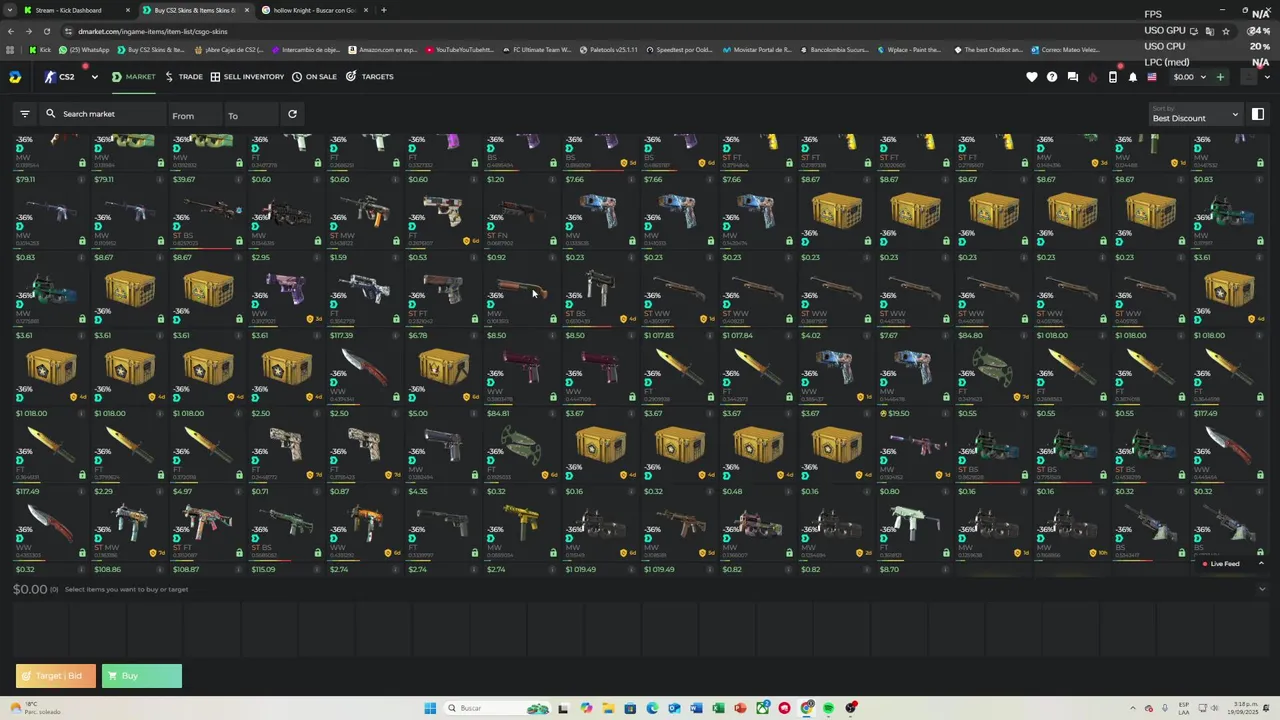Open File Explorer from the taskbar
Viewport: 1280px width, 720px height.
tap(608, 708)
